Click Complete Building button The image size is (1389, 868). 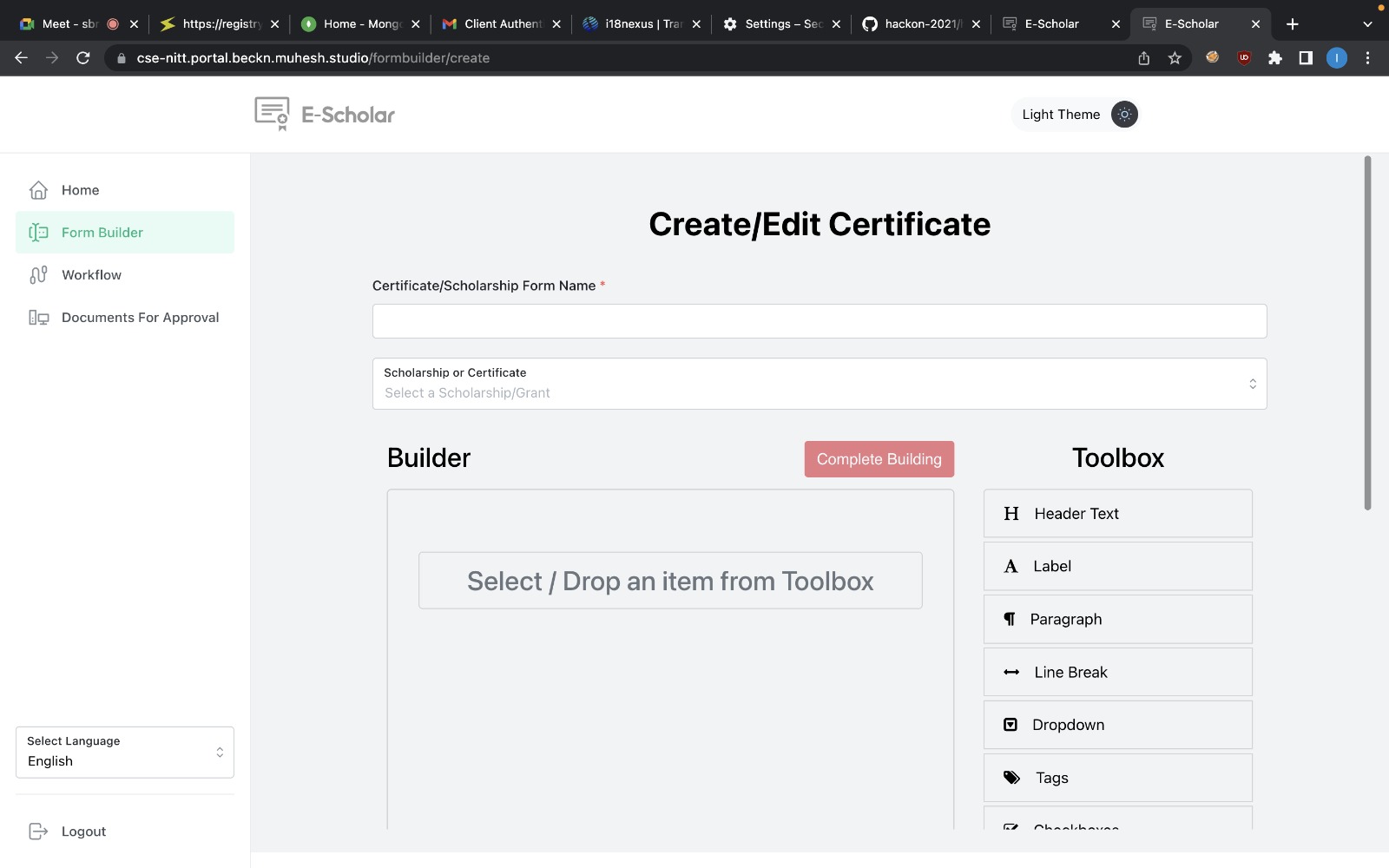879,459
